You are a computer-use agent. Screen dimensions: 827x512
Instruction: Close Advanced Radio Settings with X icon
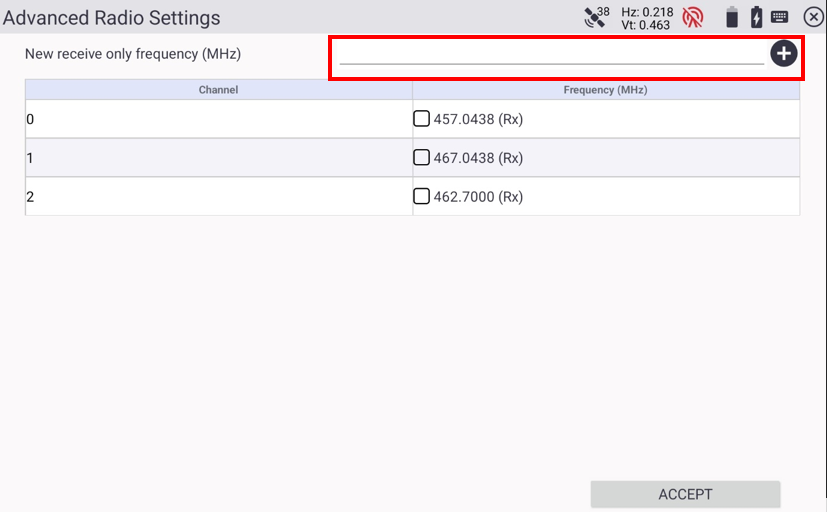[814, 17]
